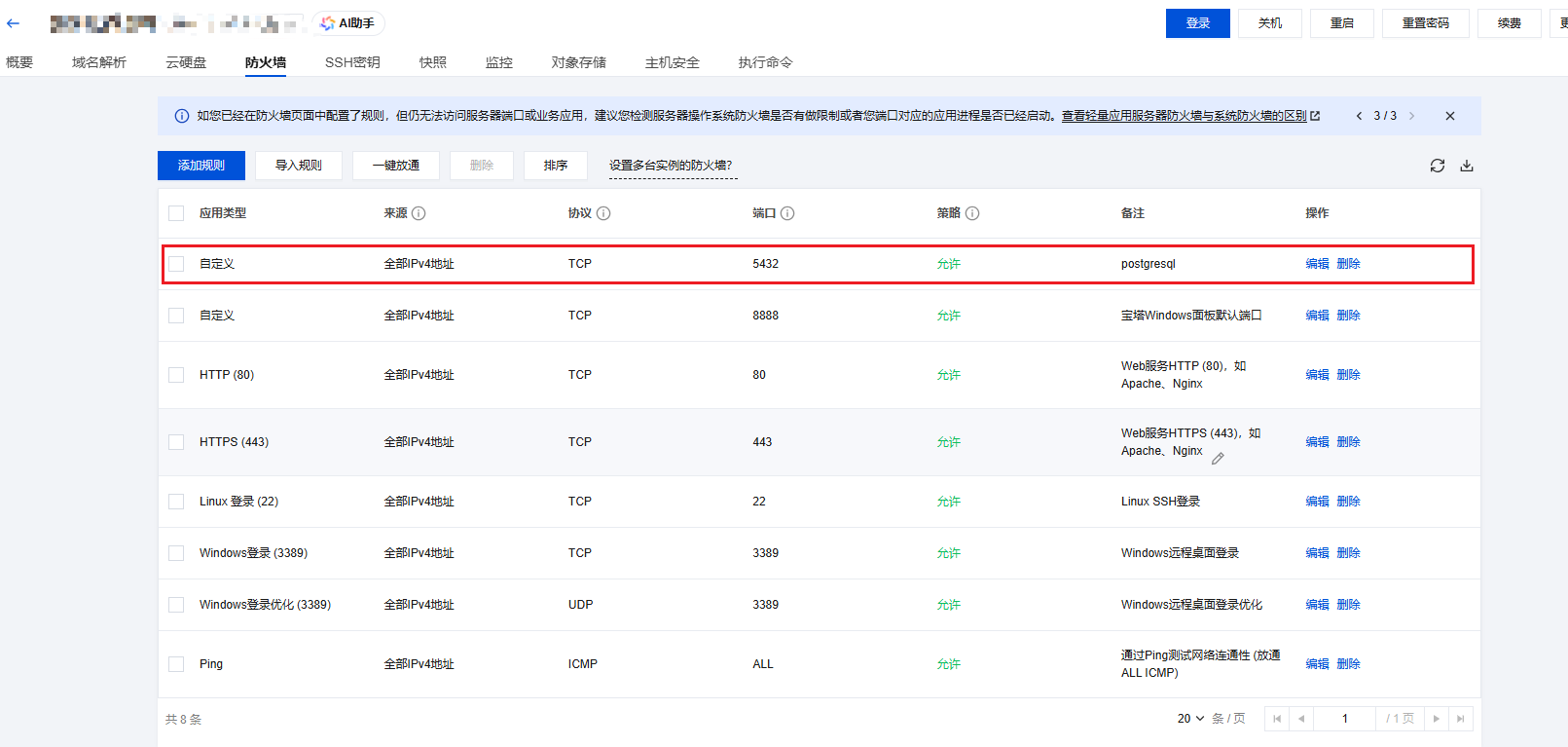Screen dimensions: 1568x747
Task: Open the 主机安全 tab
Action: point(673,62)
